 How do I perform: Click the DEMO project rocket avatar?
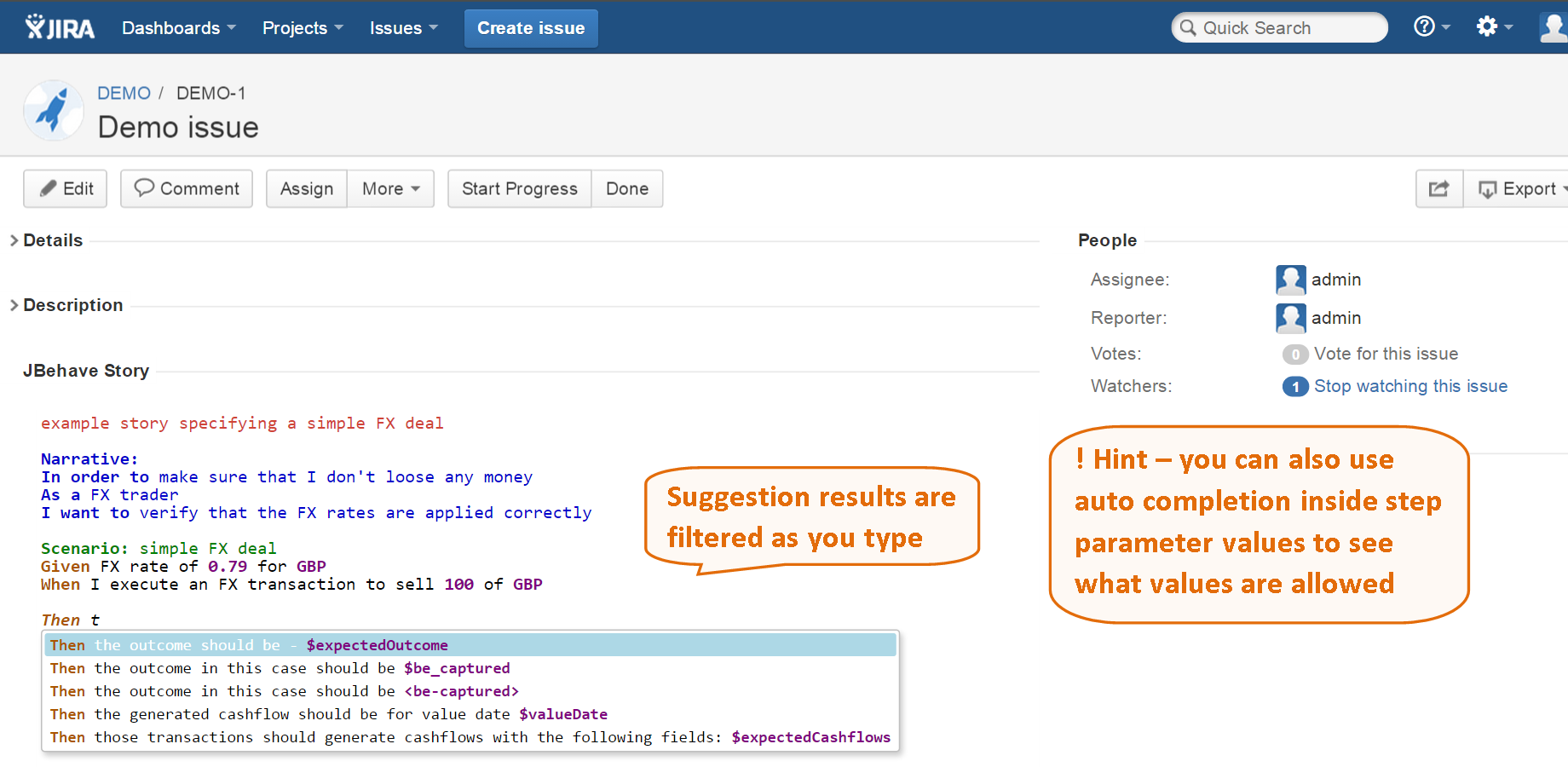coord(54,110)
